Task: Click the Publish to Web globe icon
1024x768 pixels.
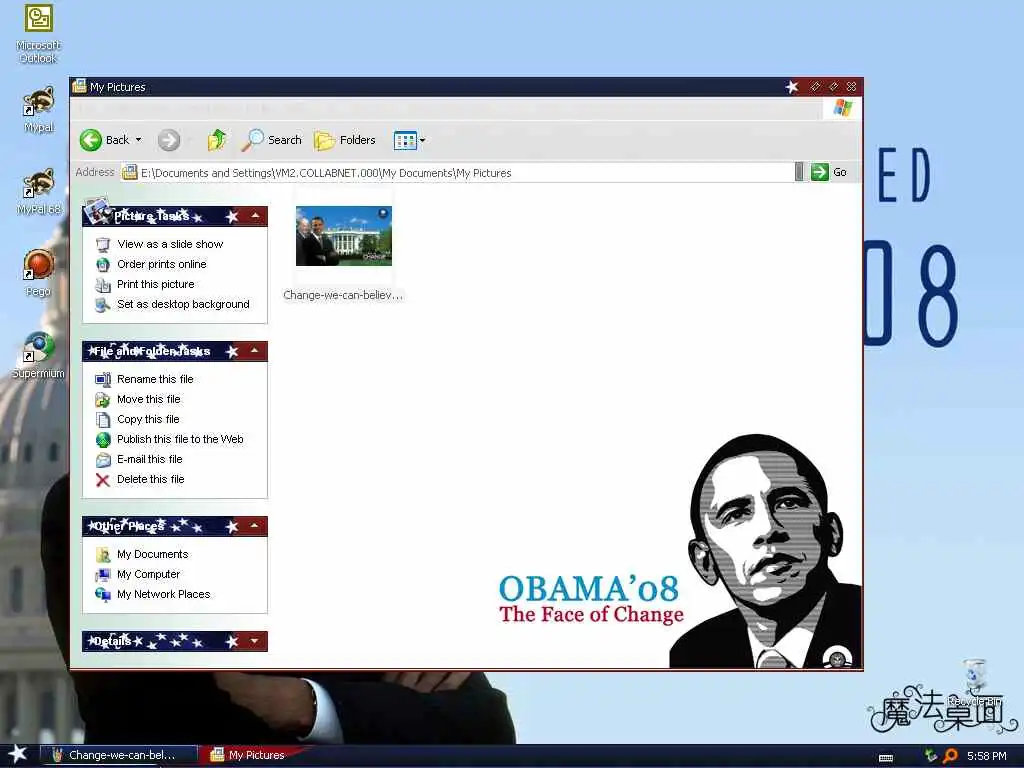Action: click(103, 440)
